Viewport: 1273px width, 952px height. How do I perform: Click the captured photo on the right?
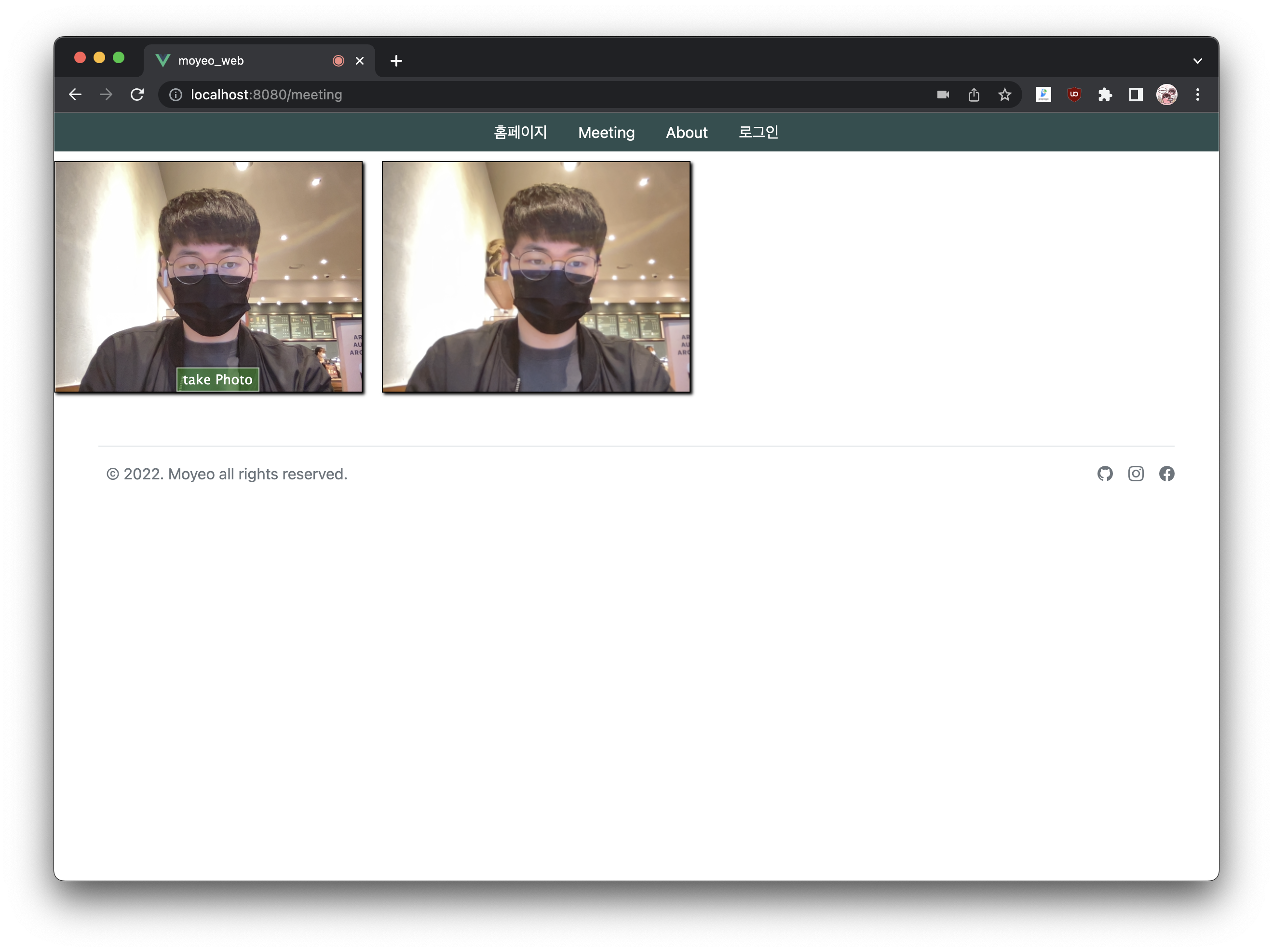[x=536, y=277]
